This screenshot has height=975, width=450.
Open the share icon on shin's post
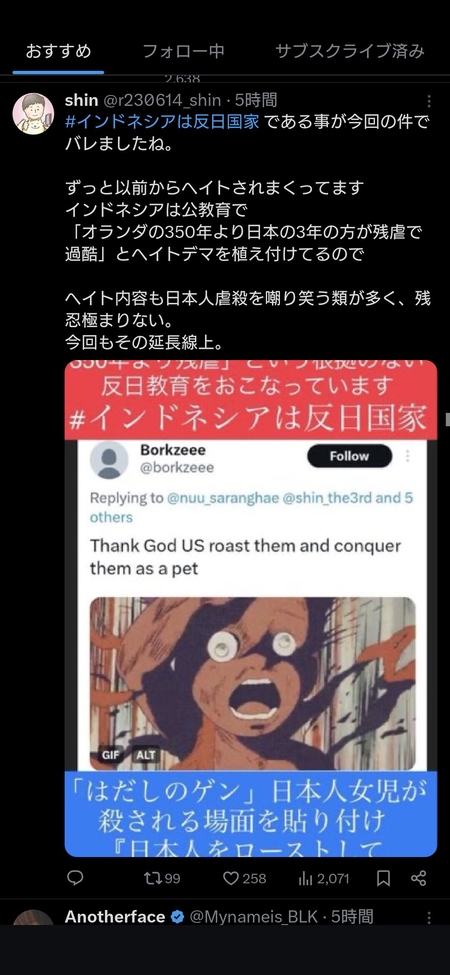pos(419,878)
